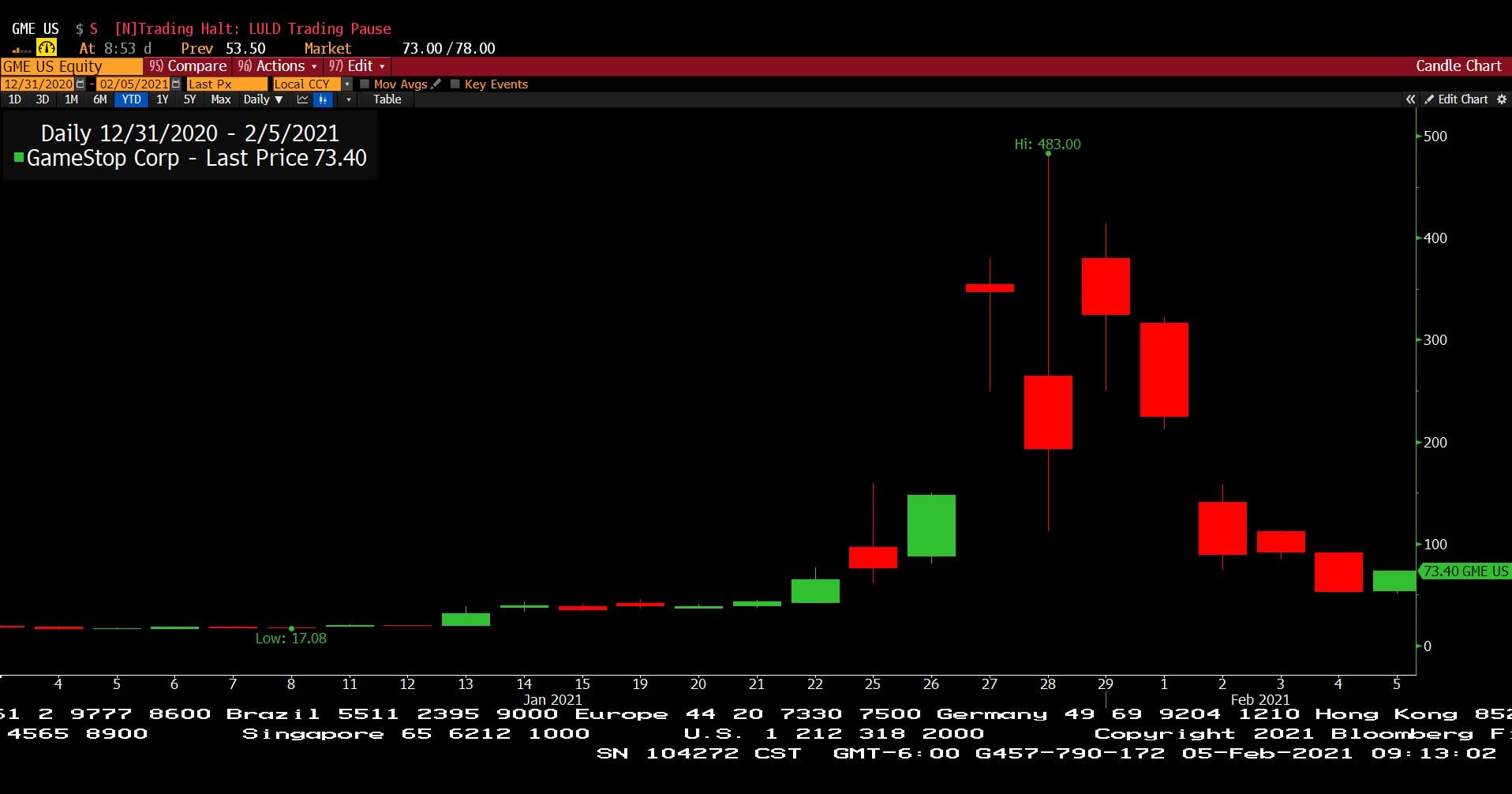Open the end date calendar picker

click(x=176, y=84)
